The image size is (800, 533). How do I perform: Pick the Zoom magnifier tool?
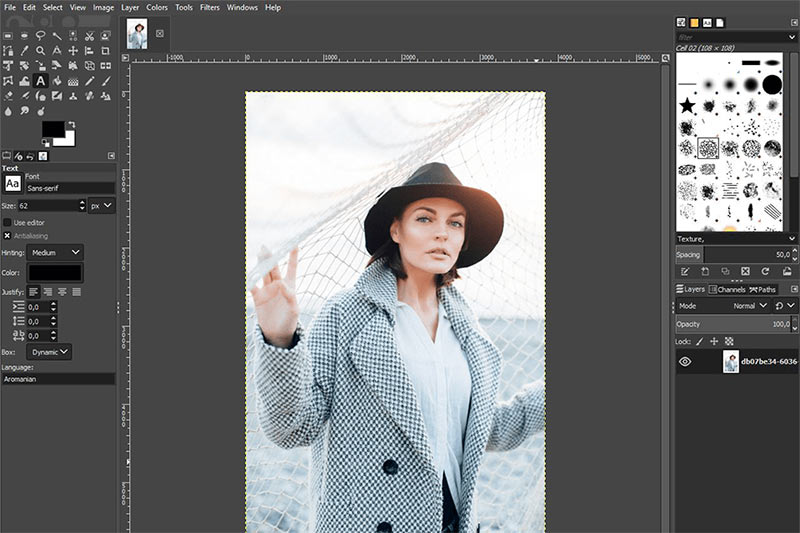pos(40,50)
